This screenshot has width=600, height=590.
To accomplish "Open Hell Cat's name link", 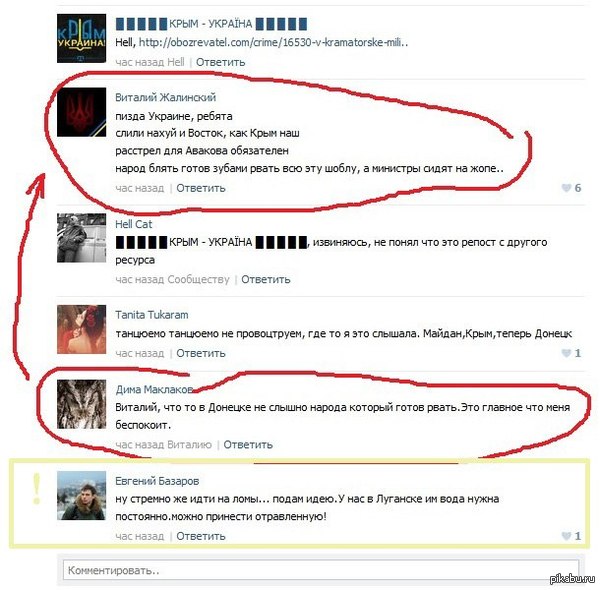I will [134, 224].
